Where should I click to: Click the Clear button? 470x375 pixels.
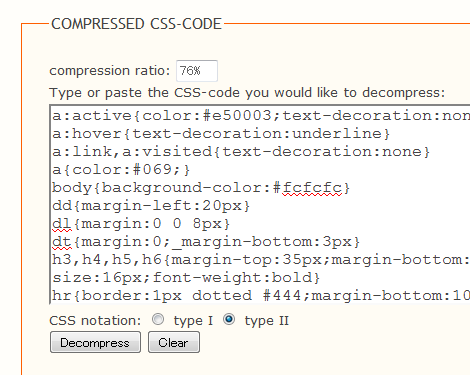pyautogui.click(x=174, y=342)
